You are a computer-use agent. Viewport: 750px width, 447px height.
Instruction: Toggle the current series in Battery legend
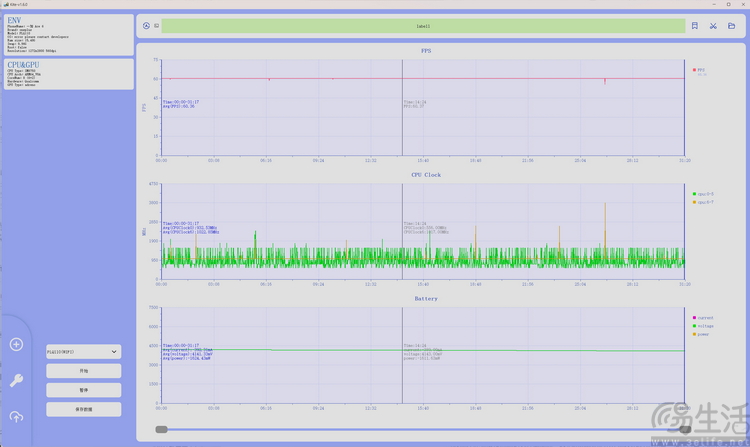point(705,318)
